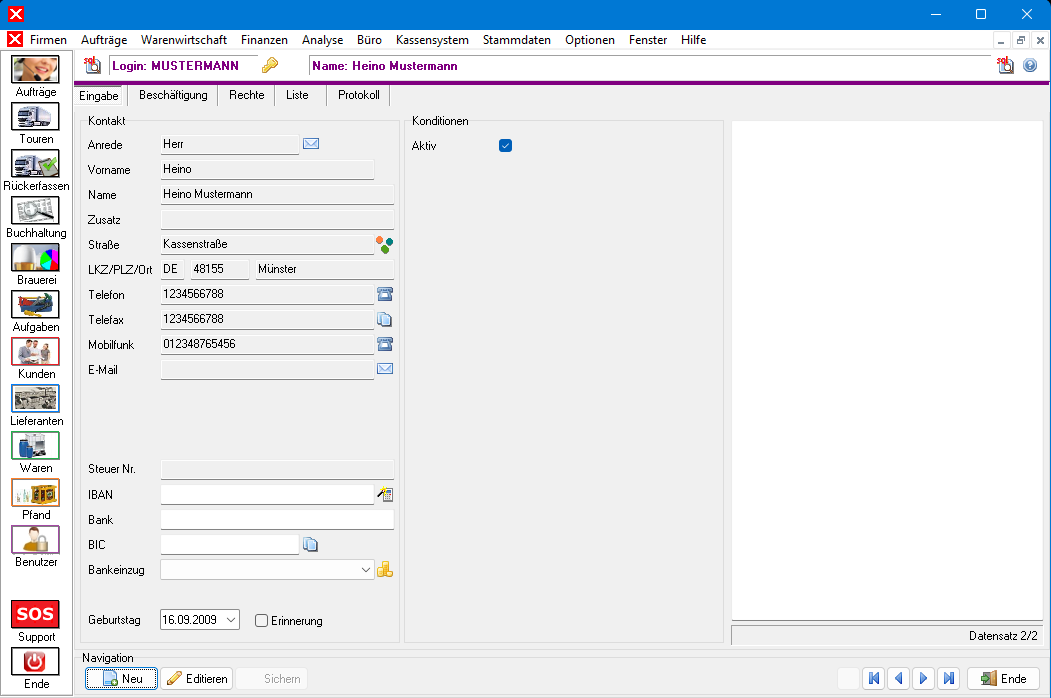1051x698 pixels.
Task: Click the Editieren button
Action: (x=197, y=679)
